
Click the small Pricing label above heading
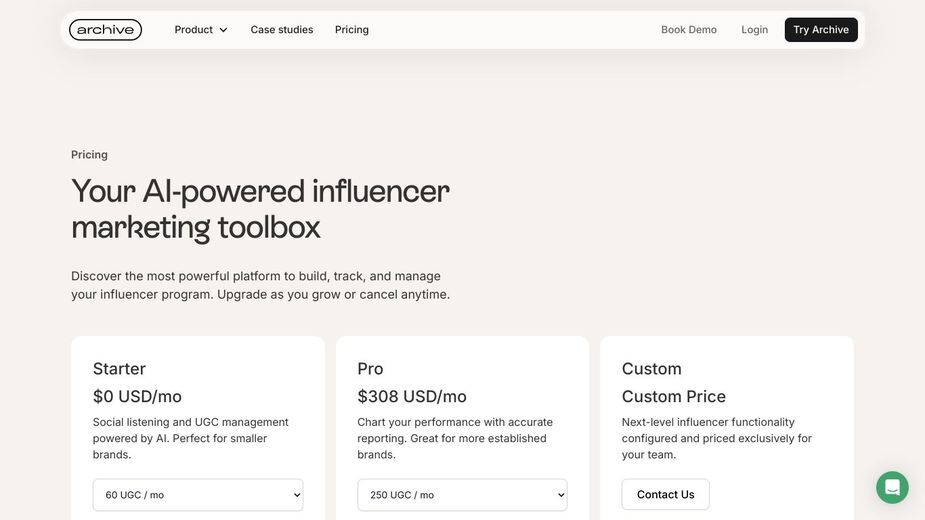click(x=89, y=155)
